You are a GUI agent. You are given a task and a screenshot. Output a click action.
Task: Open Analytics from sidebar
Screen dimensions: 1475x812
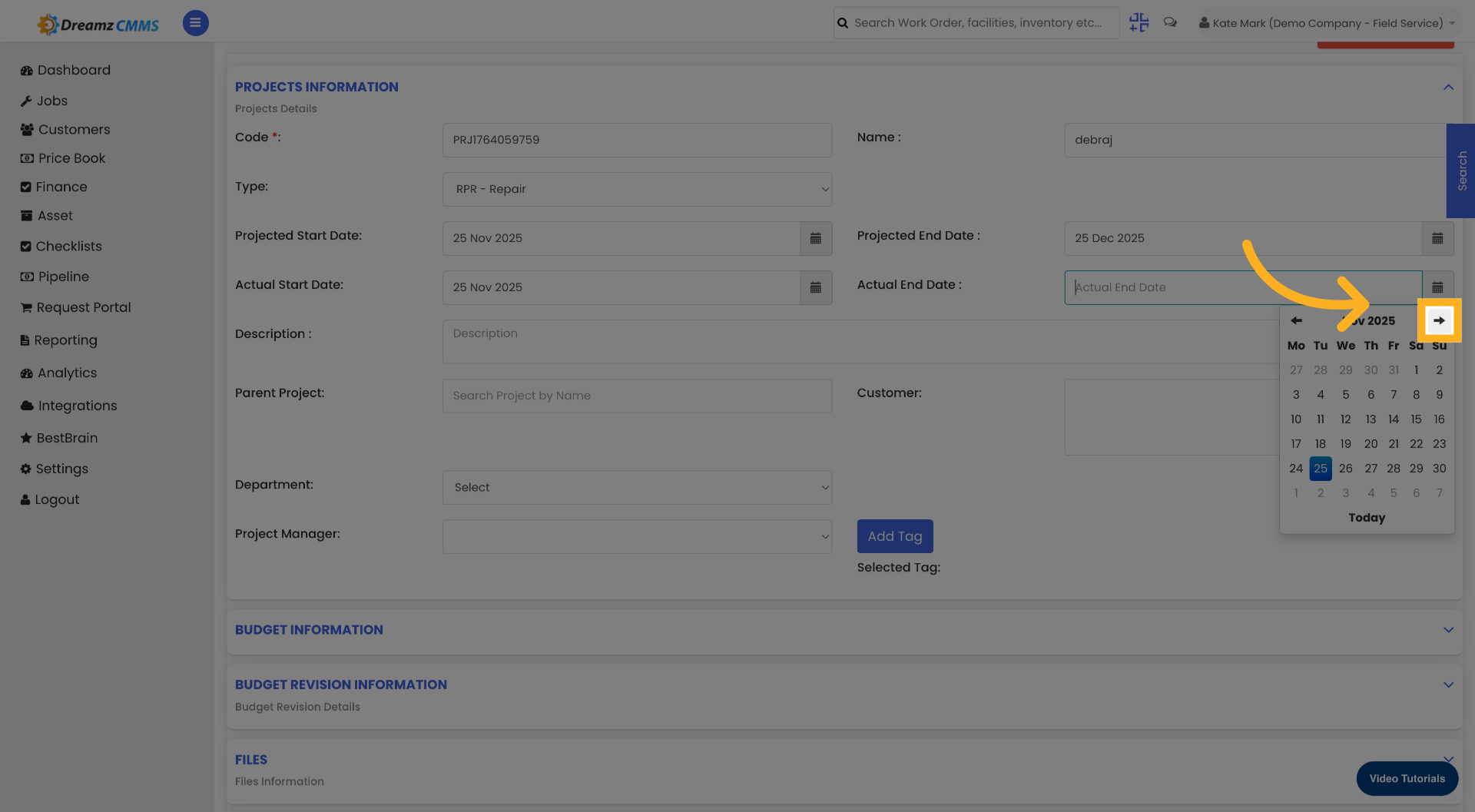[58, 373]
